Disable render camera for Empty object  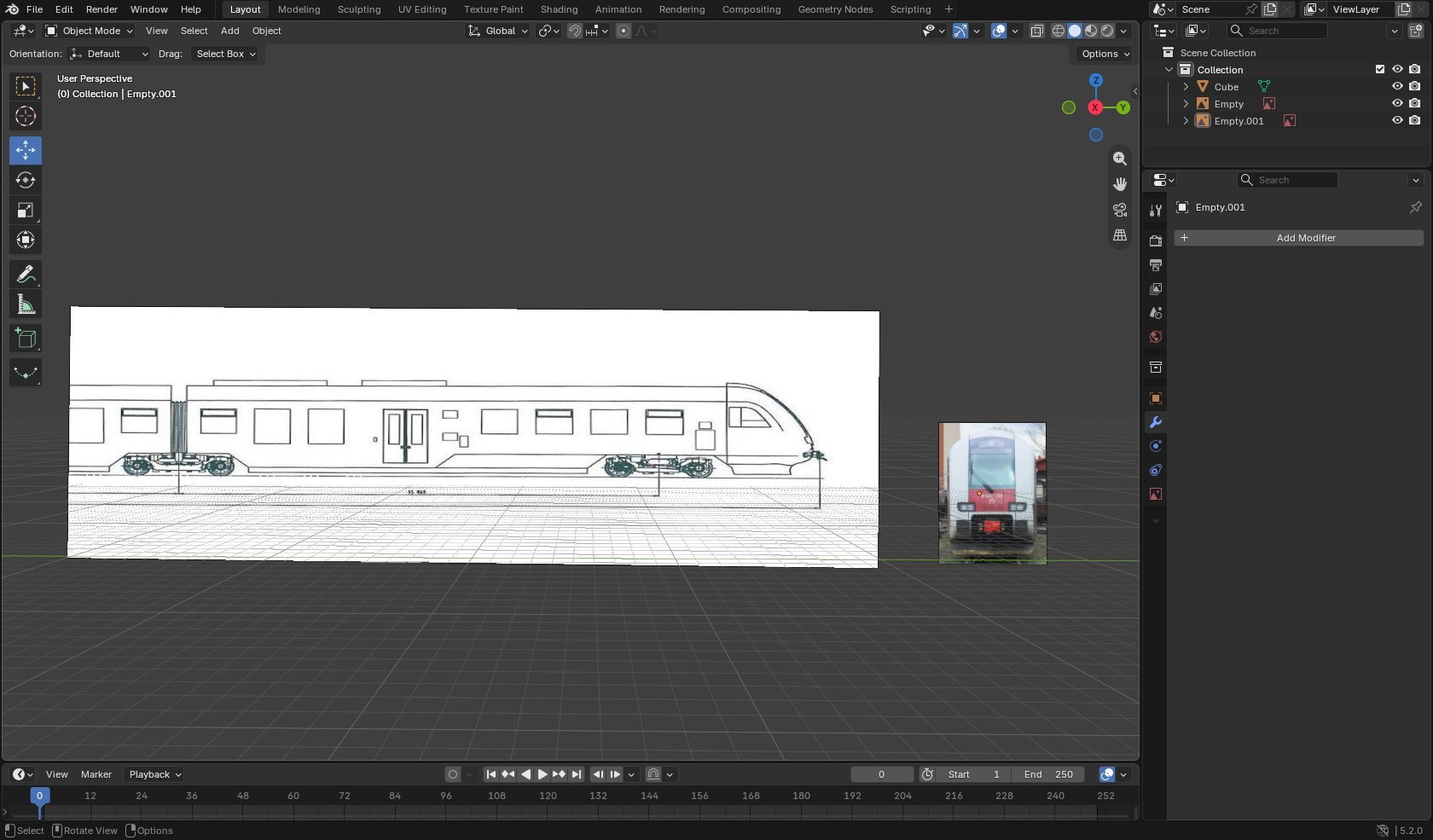pyautogui.click(x=1415, y=103)
